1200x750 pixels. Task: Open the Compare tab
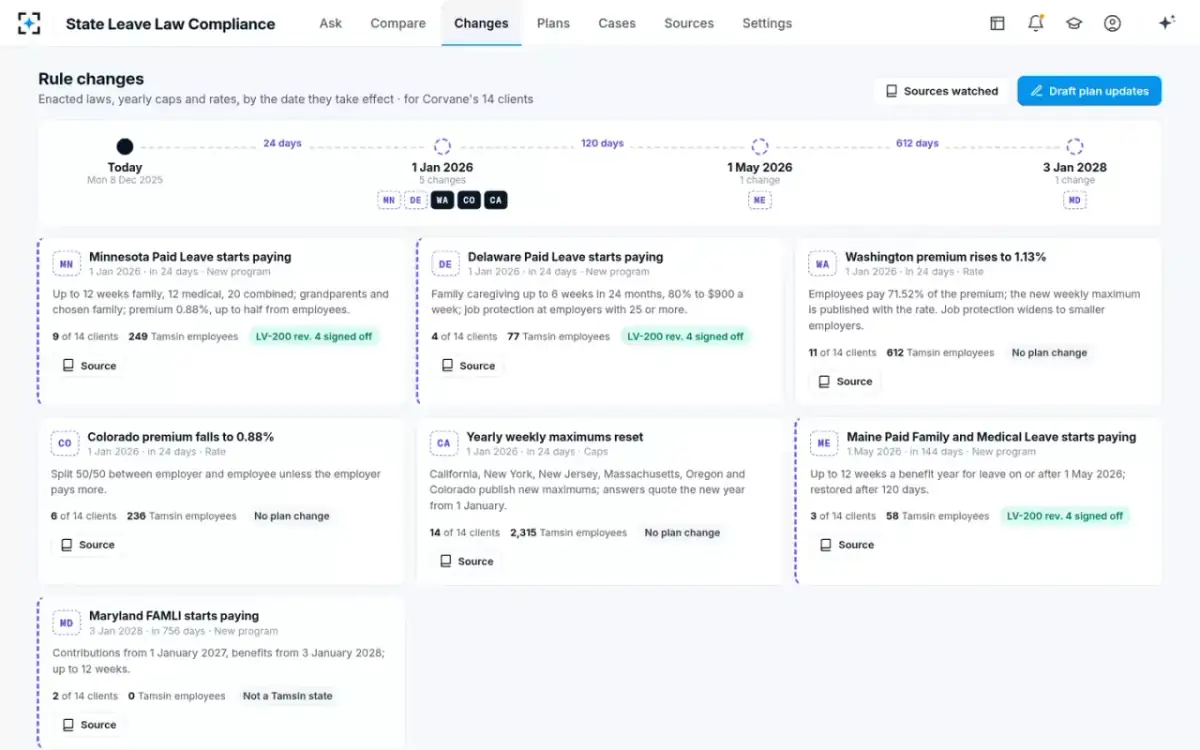(x=398, y=23)
